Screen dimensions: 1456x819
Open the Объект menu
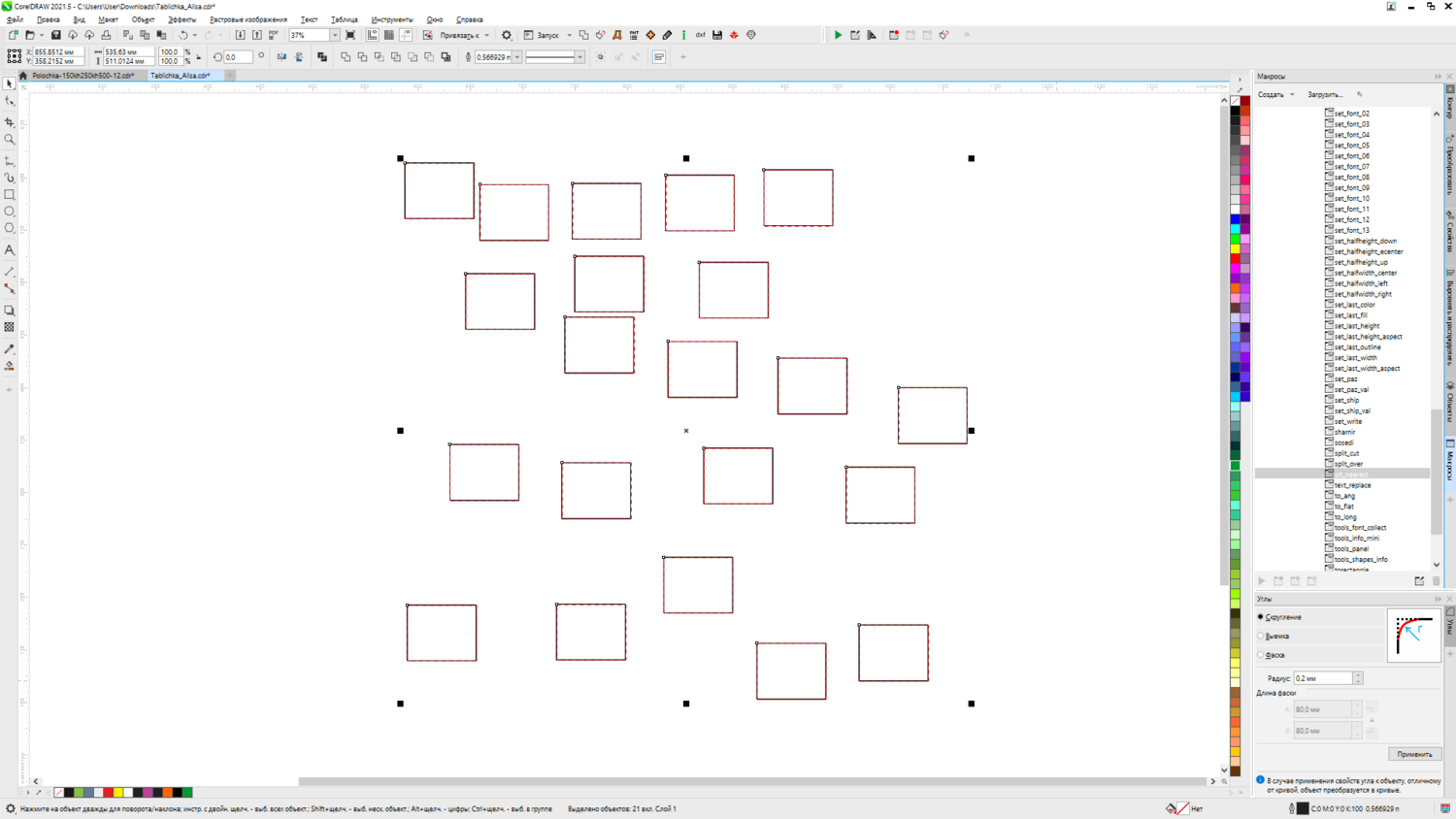coord(143,19)
